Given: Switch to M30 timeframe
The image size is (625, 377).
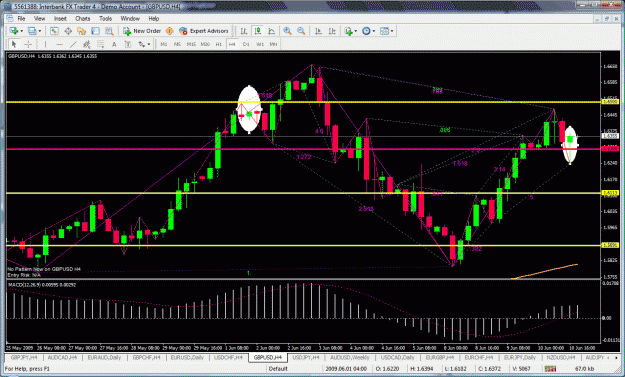Looking at the screenshot, I should point(205,44).
